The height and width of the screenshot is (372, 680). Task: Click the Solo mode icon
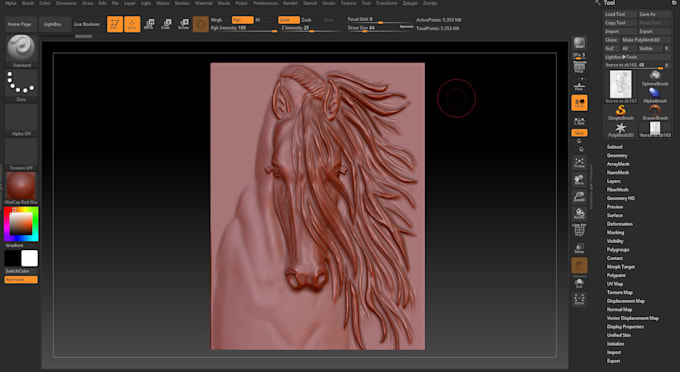pyautogui.click(x=579, y=283)
